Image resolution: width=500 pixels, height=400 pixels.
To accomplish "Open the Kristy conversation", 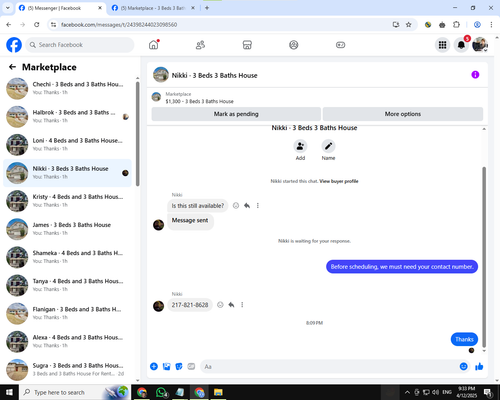I will point(67,201).
